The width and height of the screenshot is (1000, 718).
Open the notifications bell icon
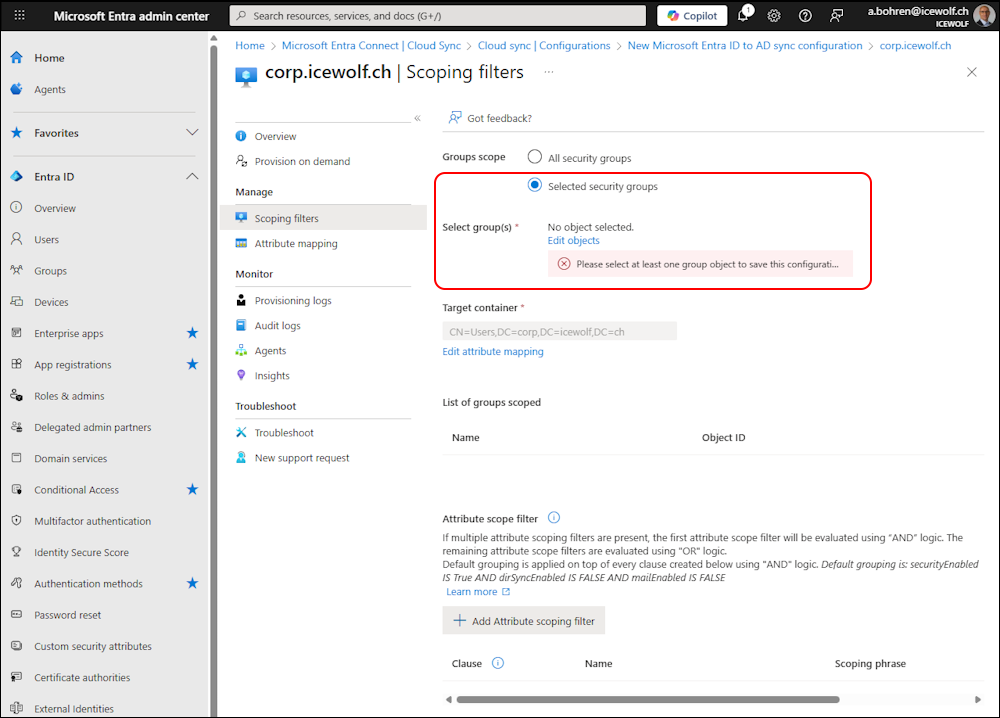point(743,16)
